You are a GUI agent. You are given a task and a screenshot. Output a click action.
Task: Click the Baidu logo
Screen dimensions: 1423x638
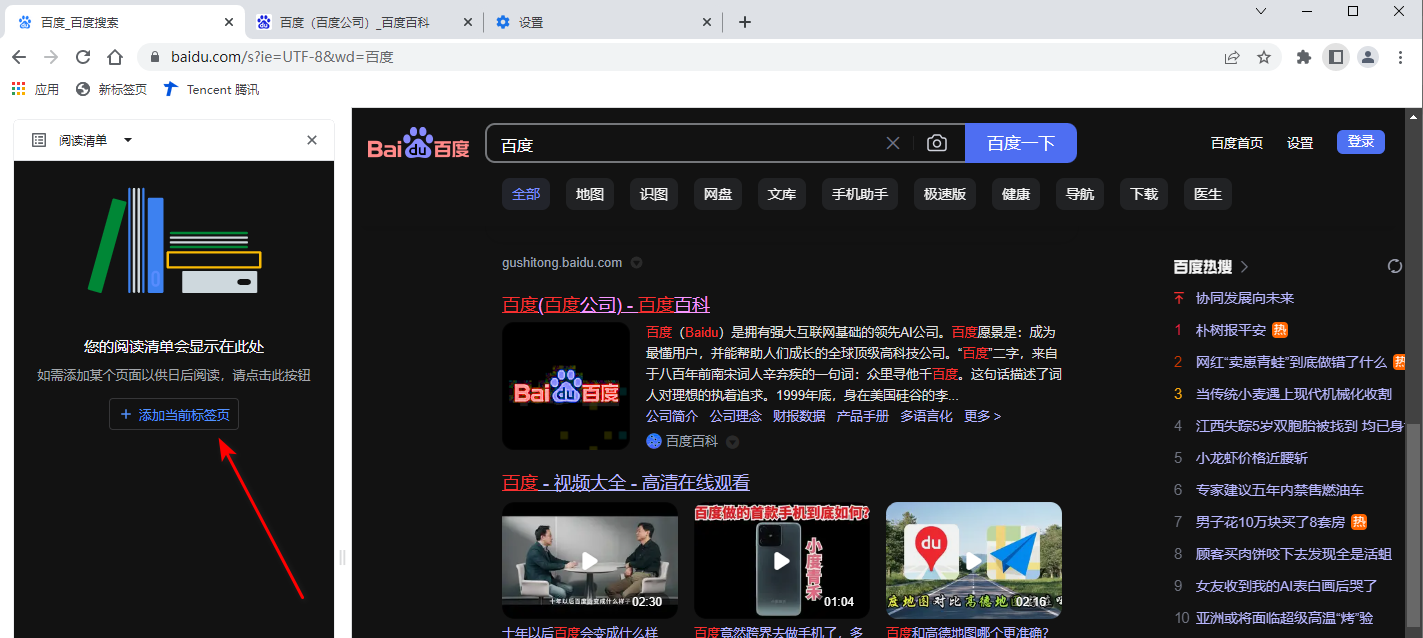click(418, 144)
